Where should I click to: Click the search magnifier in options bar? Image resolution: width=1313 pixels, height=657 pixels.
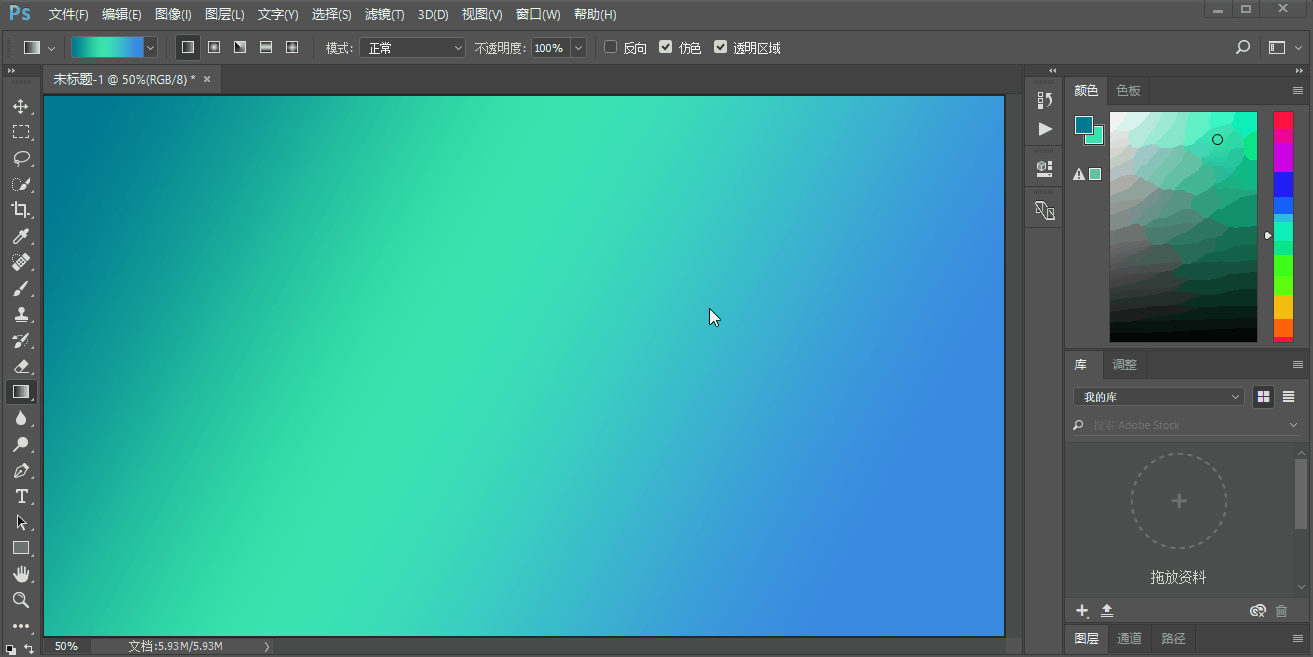[1243, 47]
